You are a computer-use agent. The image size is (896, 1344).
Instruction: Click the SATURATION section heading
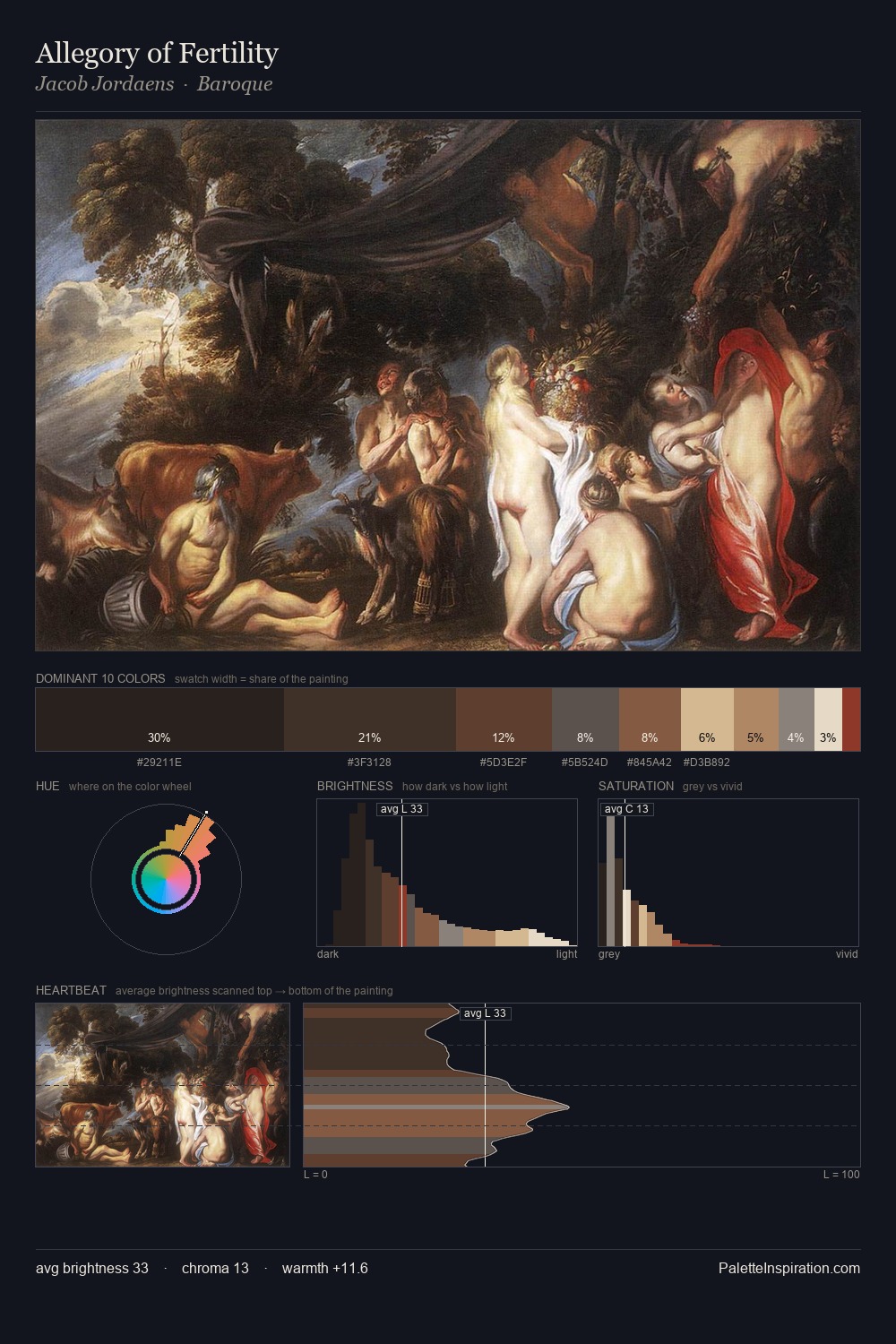point(636,786)
